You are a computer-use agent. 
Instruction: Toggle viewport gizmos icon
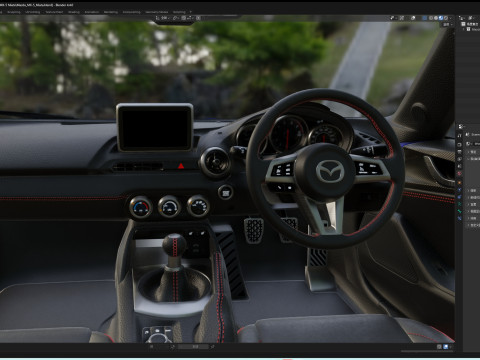(402, 18)
